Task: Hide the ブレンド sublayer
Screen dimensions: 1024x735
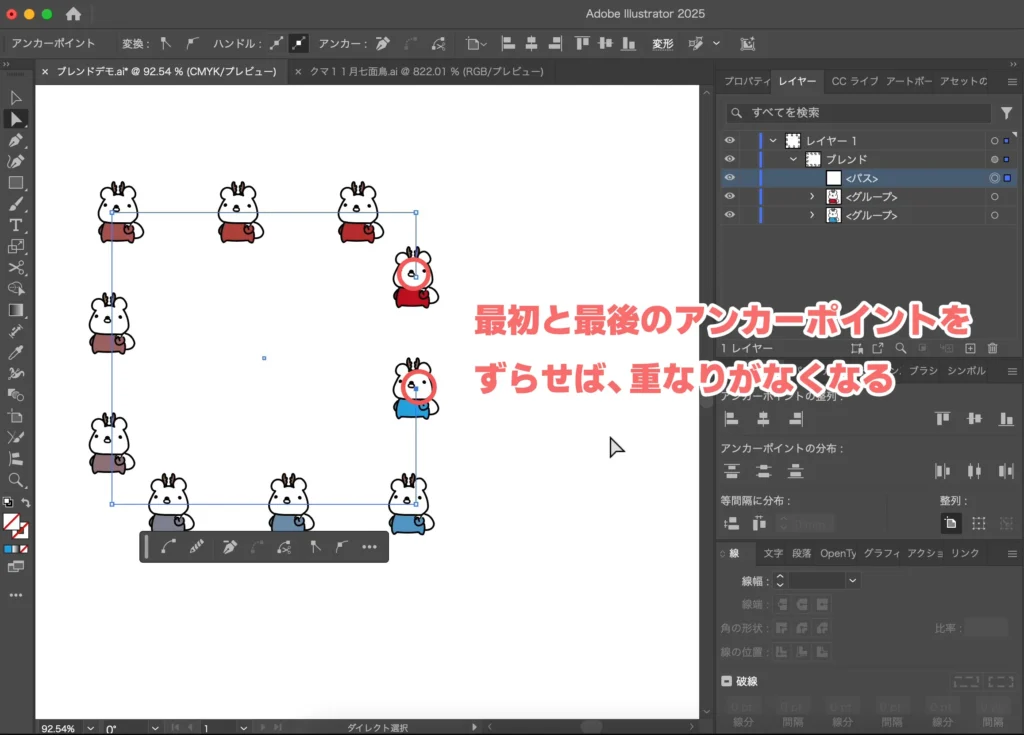Action: (x=730, y=159)
